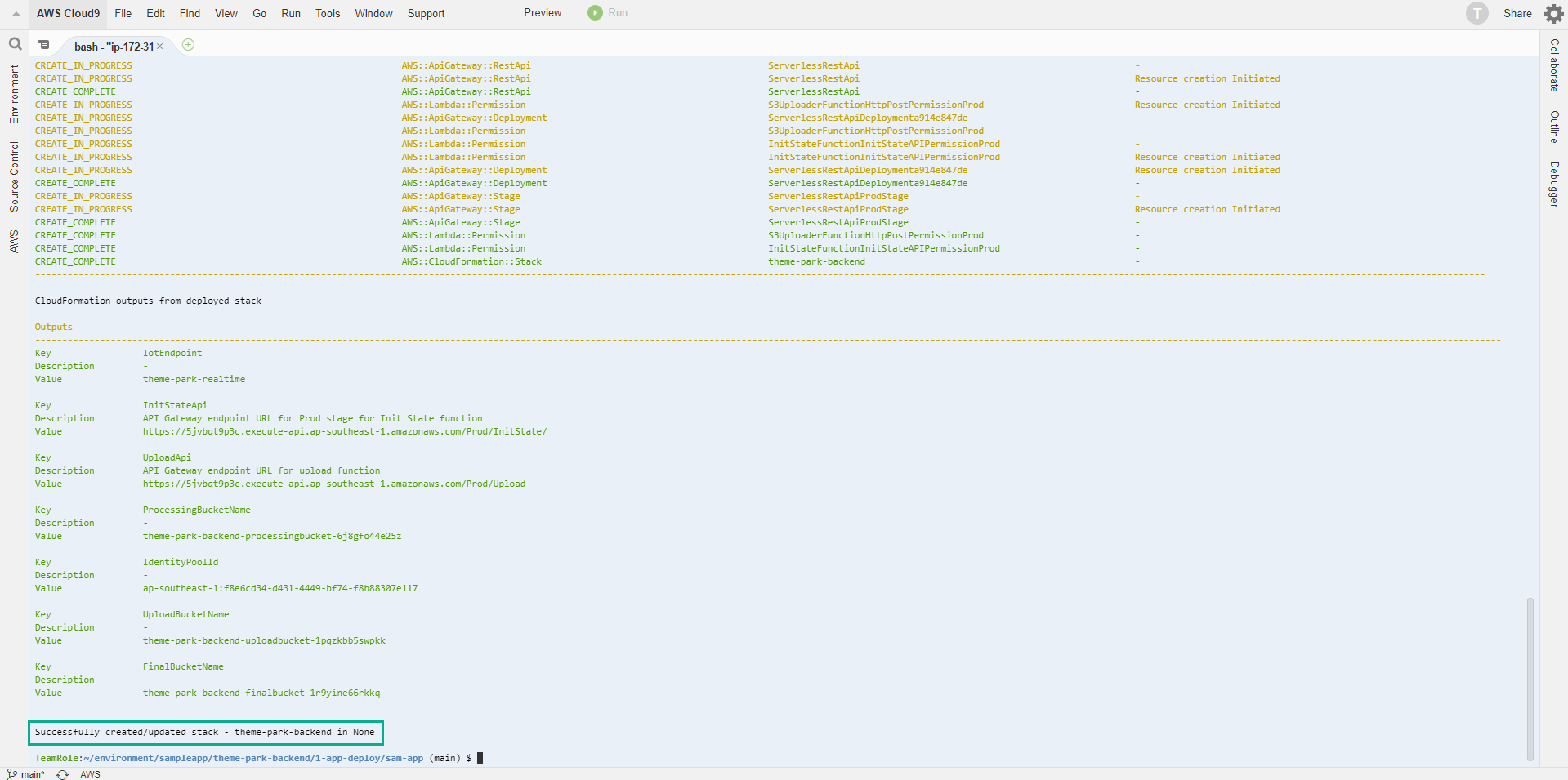The width and height of the screenshot is (1568, 780).
Task: Open the Outline panel
Action: click(x=1554, y=127)
